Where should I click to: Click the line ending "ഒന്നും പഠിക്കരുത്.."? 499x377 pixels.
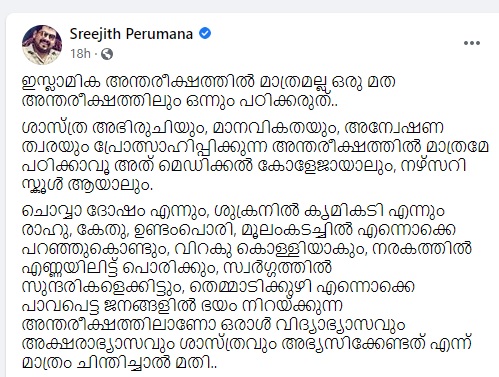point(180,101)
